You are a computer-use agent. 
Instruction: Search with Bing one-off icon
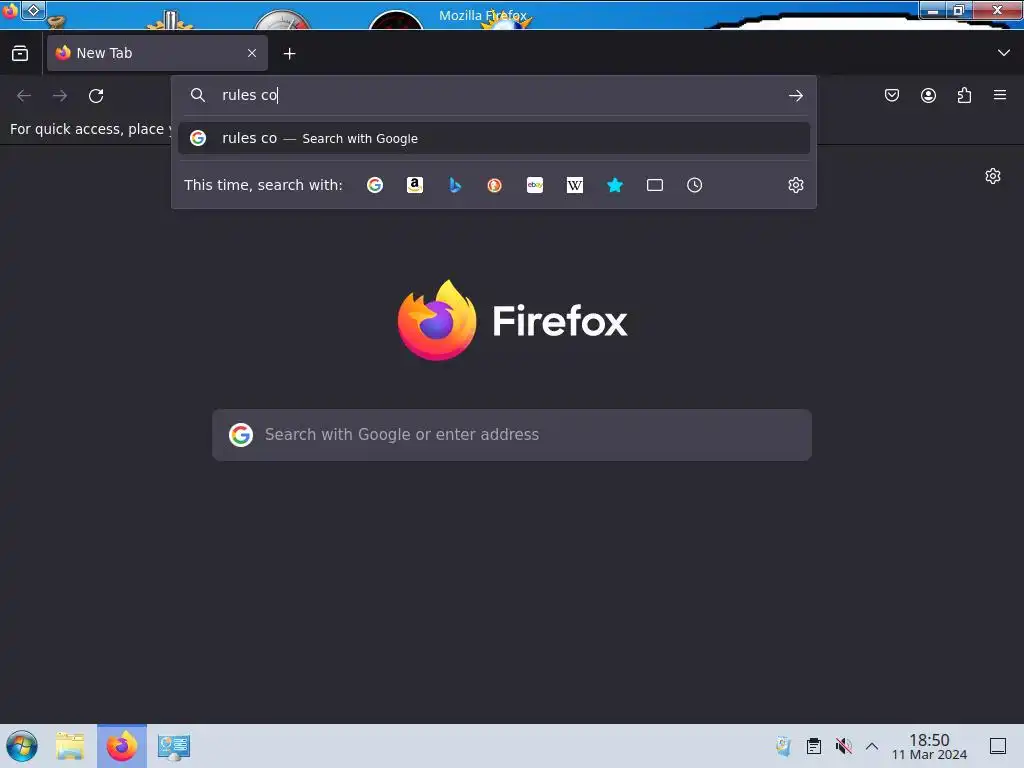tap(455, 185)
